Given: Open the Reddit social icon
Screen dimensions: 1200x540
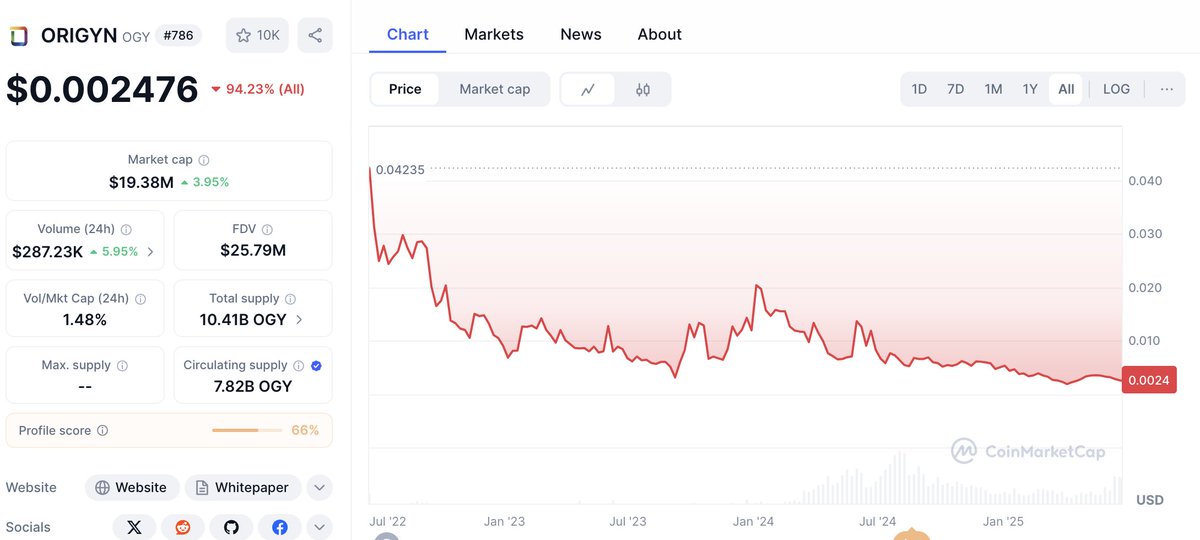Looking at the screenshot, I should coord(183,527).
